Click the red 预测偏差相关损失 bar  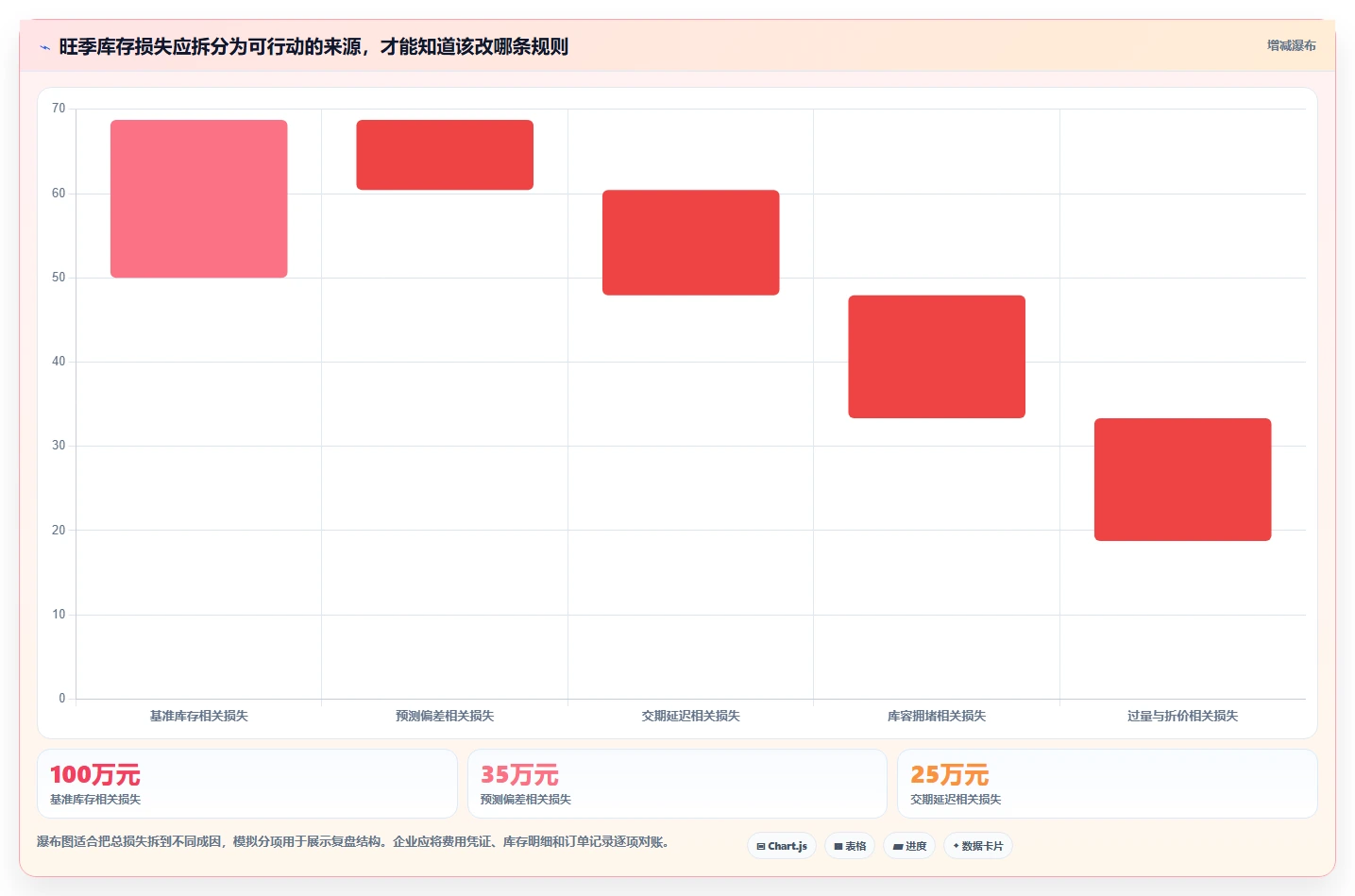point(445,155)
